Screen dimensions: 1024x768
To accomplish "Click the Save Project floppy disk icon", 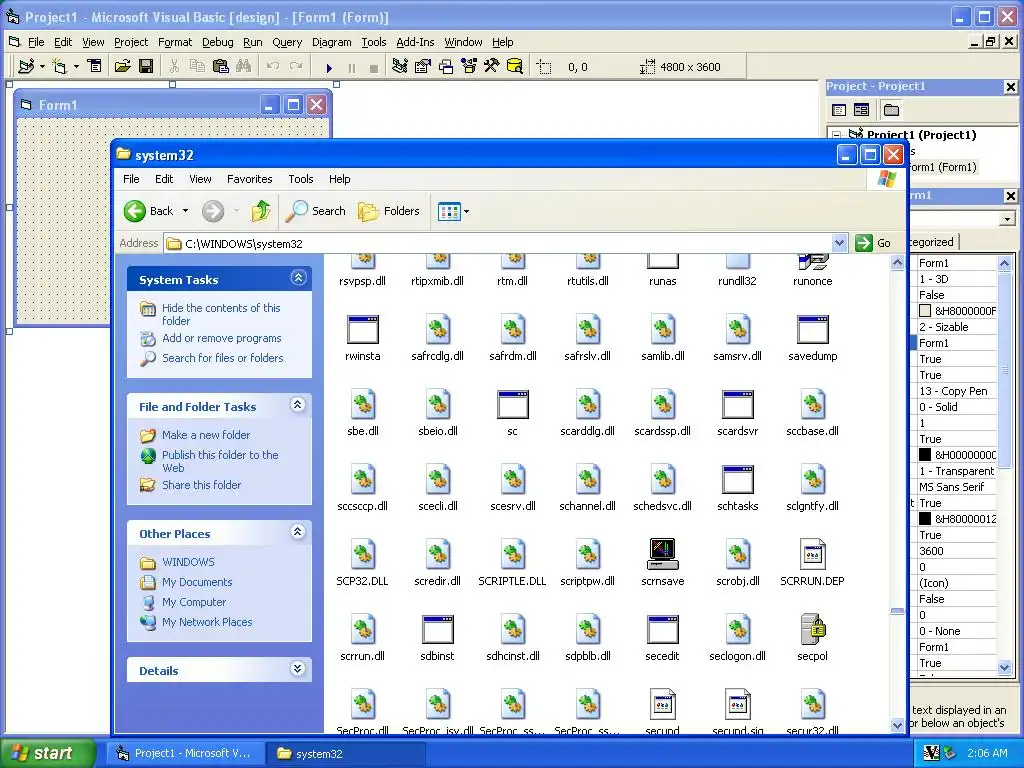I will pyautogui.click(x=146, y=66).
